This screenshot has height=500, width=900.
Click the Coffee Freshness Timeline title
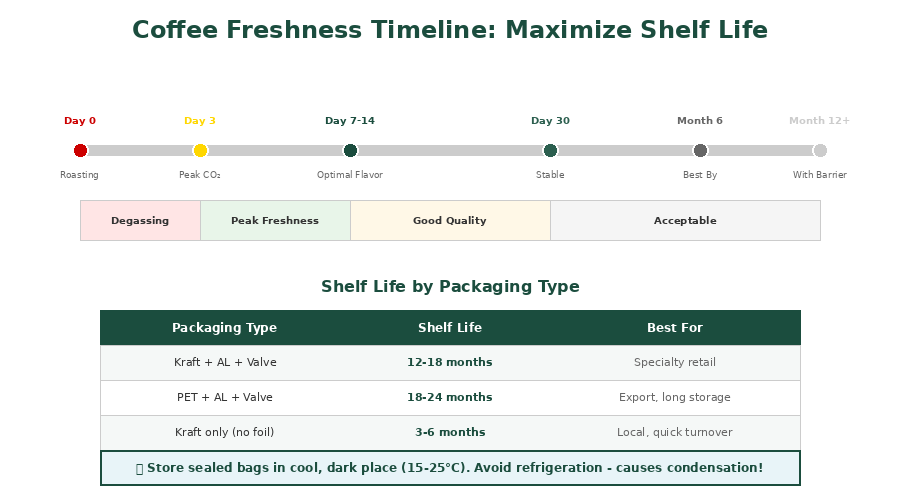coord(450,31)
